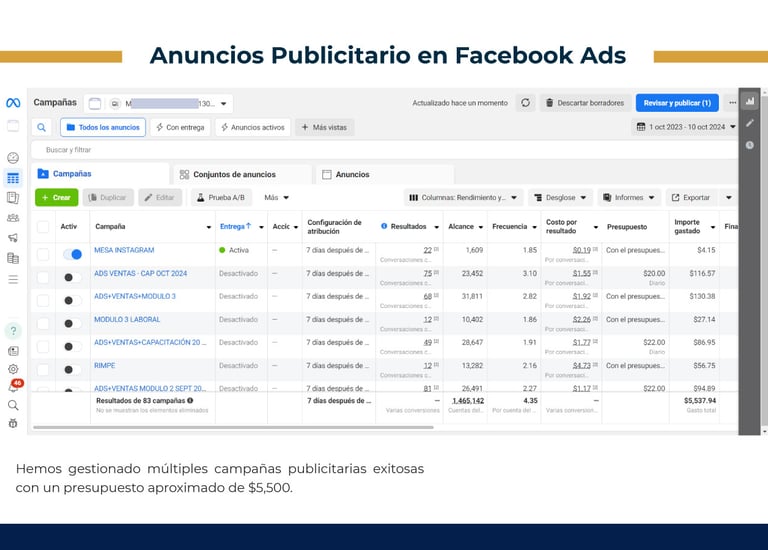
Task: Expand the Más dropdown menu
Action: tap(276, 197)
